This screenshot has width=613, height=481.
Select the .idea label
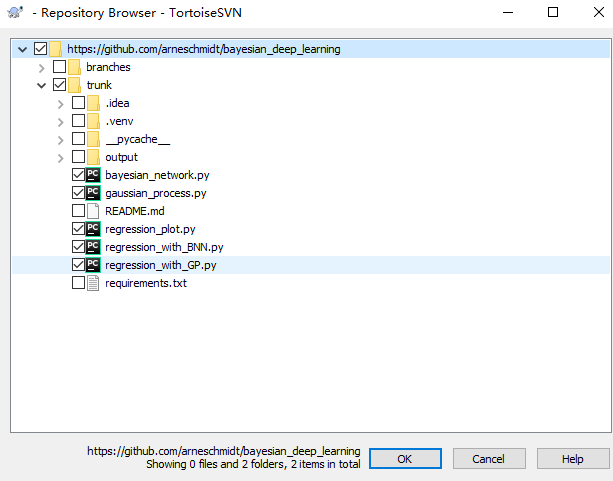tap(117, 103)
